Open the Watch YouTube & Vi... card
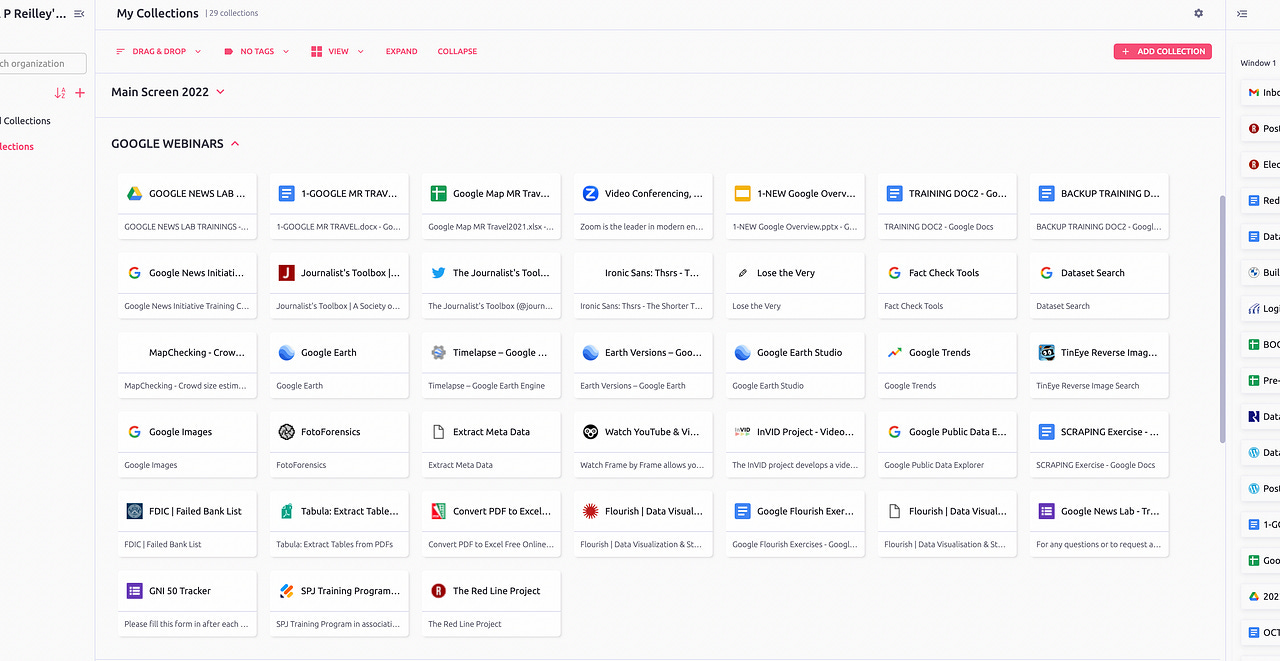 point(643,444)
